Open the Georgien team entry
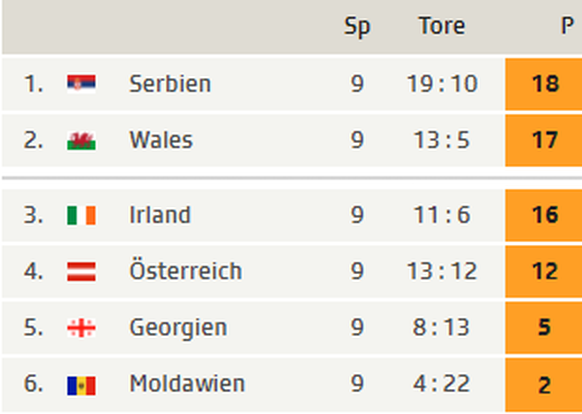The image size is (582, 414). 178,329
